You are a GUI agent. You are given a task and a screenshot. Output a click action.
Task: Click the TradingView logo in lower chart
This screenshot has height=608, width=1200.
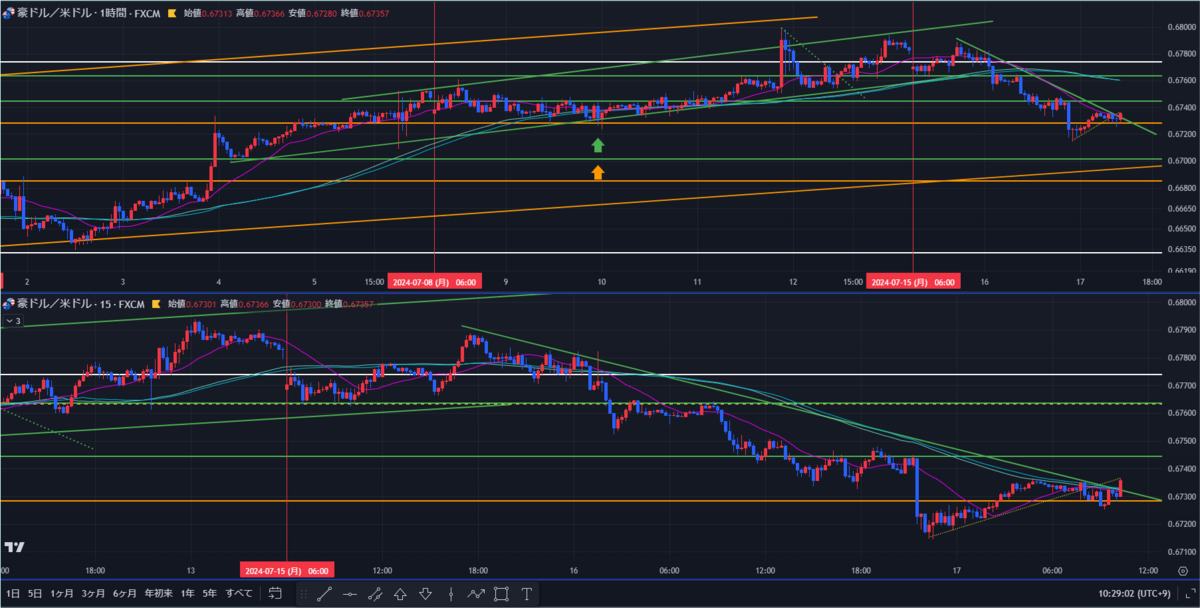(x=13, y=547)
